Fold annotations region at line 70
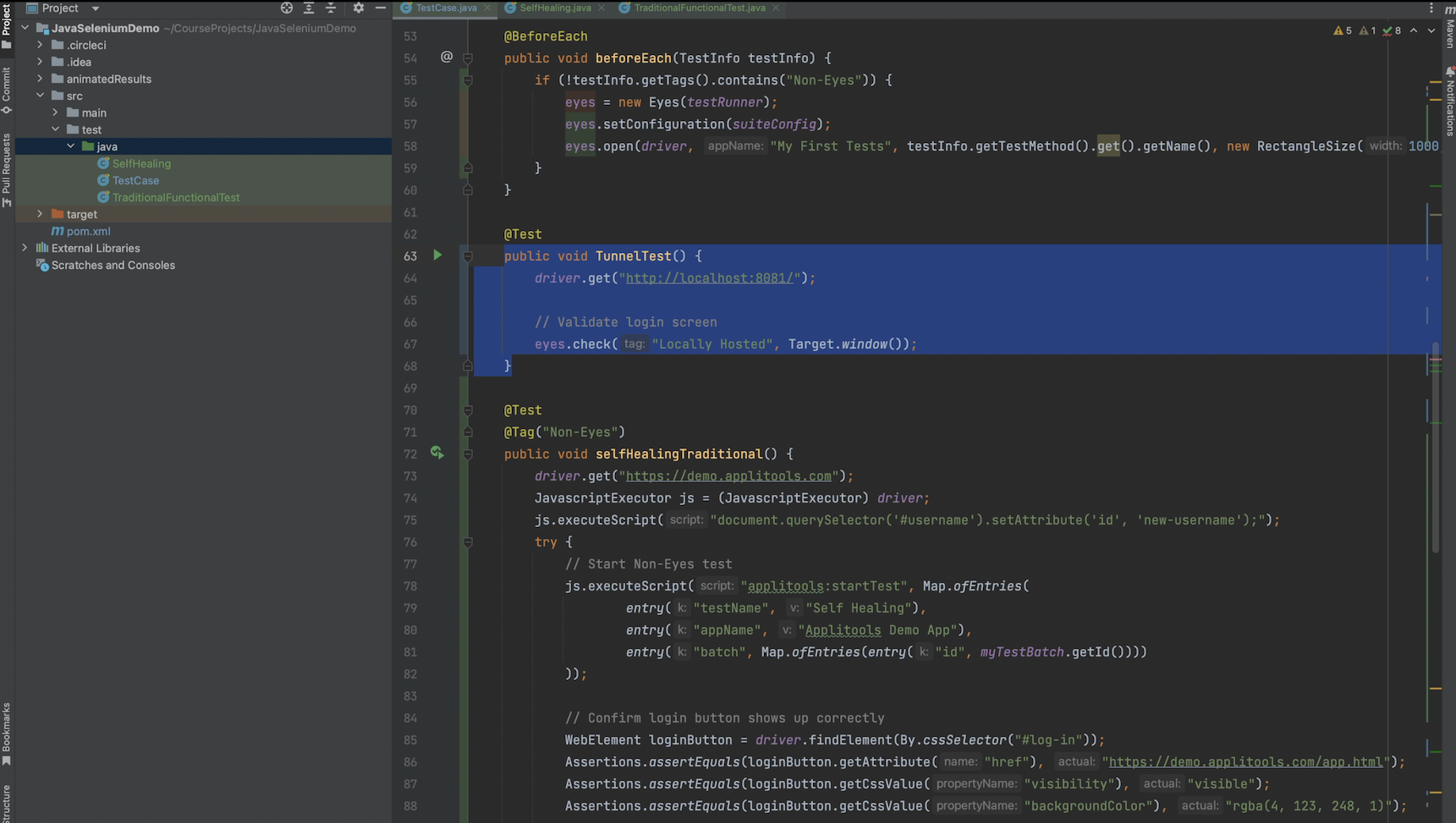 pos(468,410)
